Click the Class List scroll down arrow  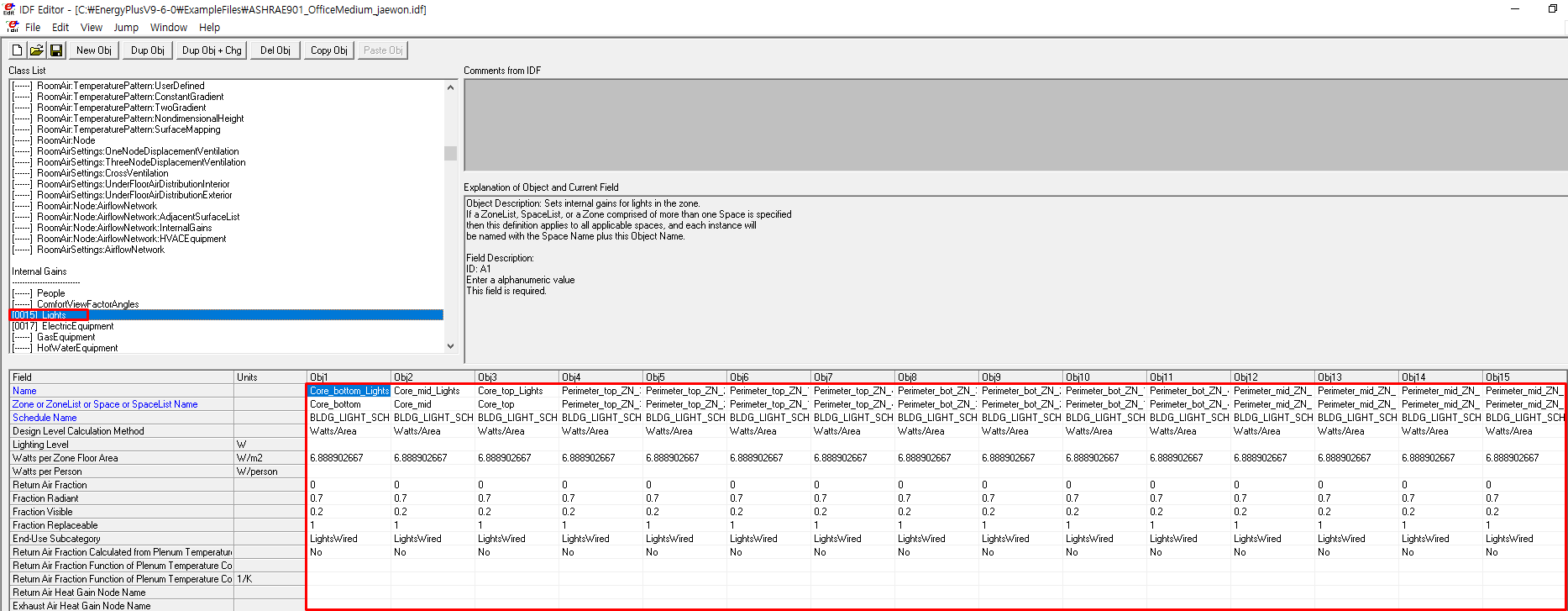[x=450, y=345]
